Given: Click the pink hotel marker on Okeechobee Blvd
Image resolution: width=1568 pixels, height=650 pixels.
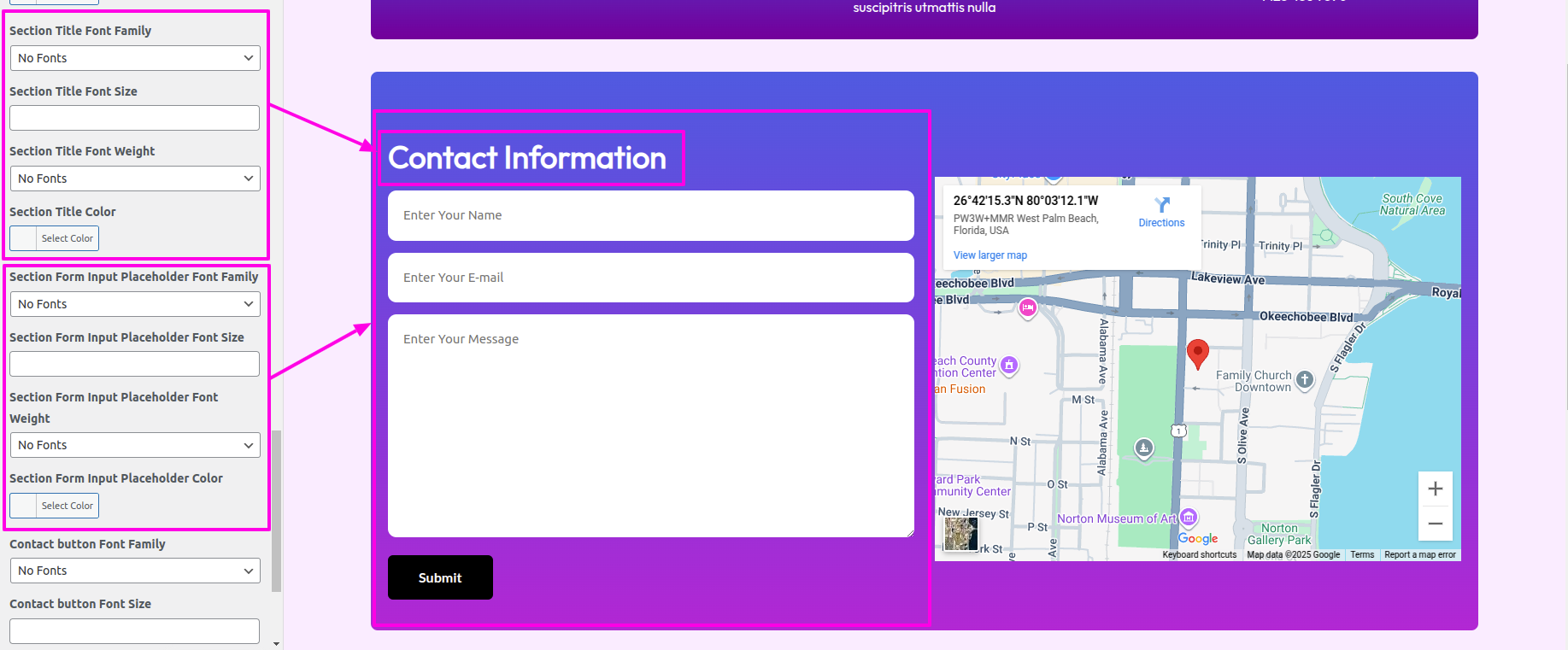Looking at the screenshot, I should [1028, 307].
